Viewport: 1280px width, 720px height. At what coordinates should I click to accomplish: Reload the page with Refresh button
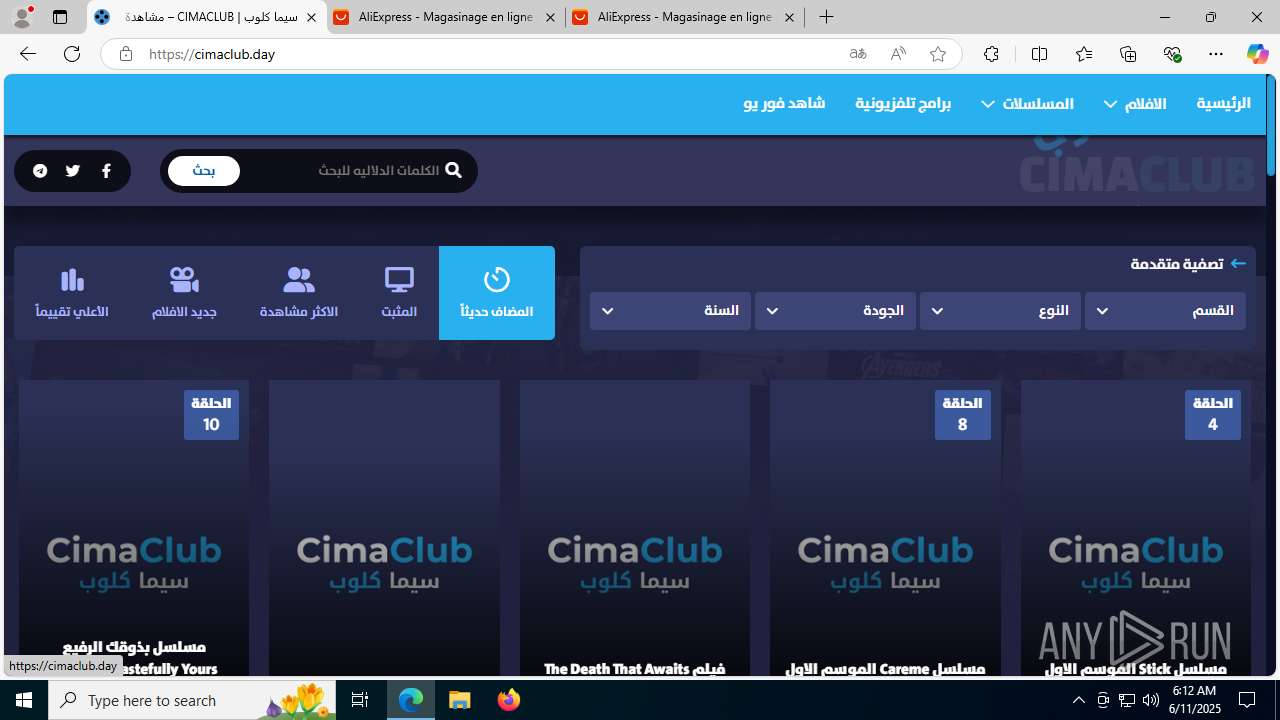click(72, 54)
